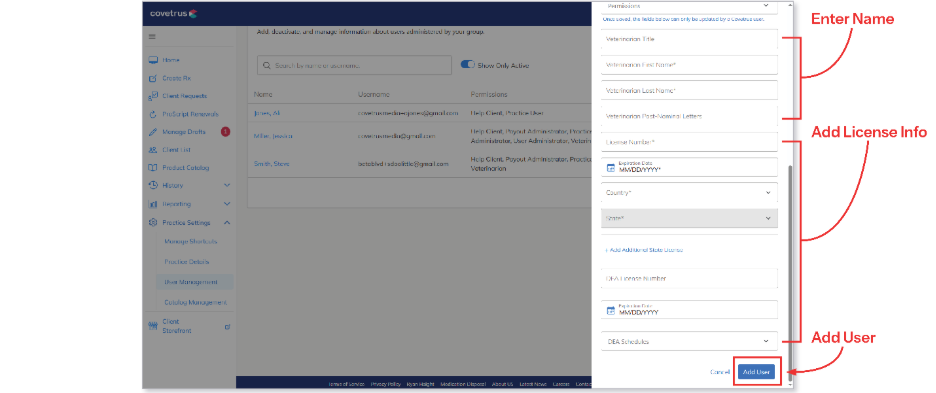Image resolution: width=936 pixels, height=393 pixels.
Task: Click the Reporting bar chart icon
Action: tap(153, 204)
